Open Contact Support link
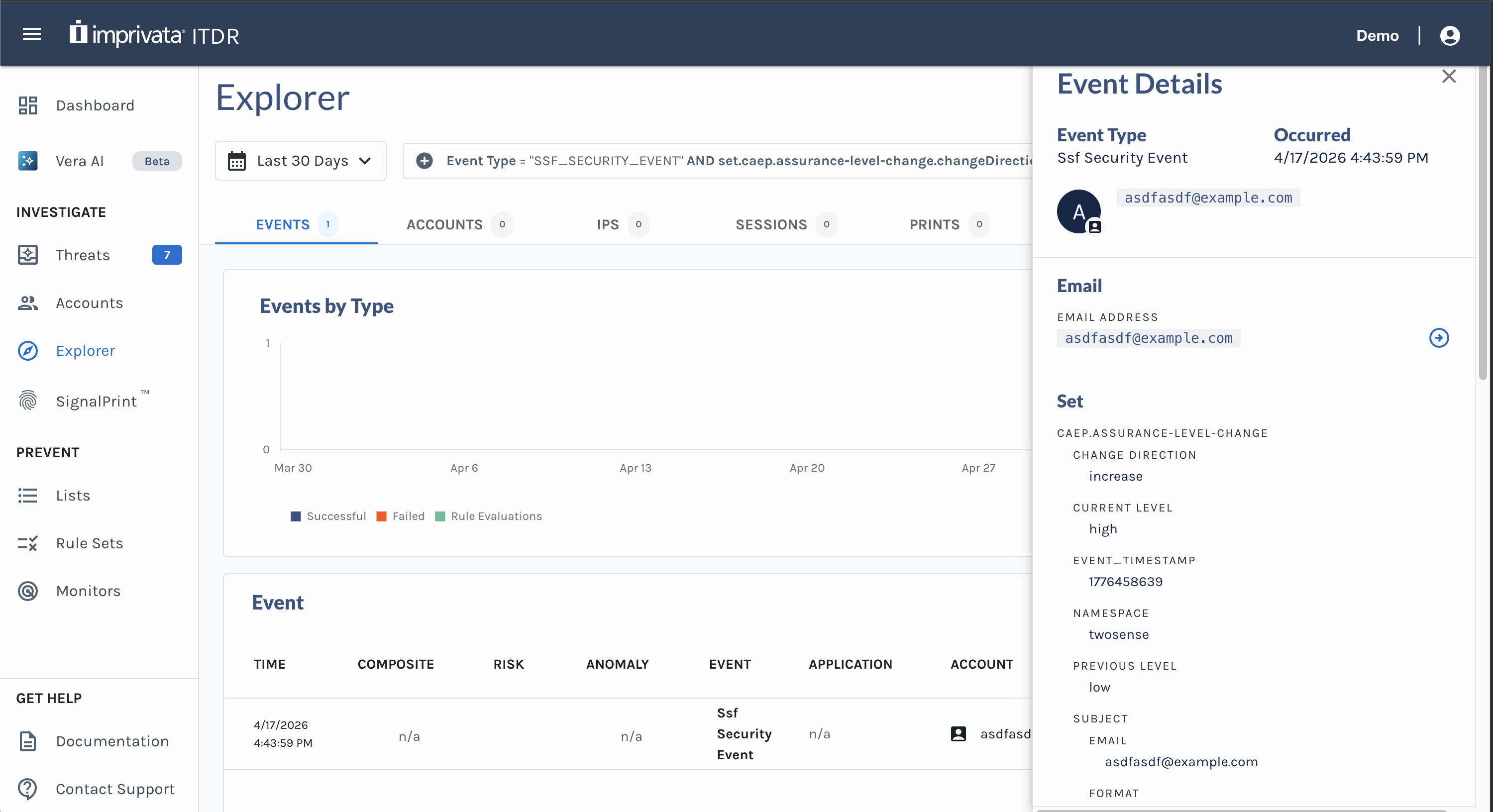 click(115, 789)
